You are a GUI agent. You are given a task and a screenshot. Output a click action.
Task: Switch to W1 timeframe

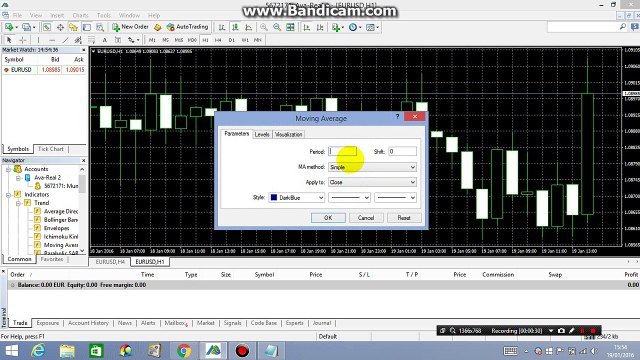coord(245,40)
